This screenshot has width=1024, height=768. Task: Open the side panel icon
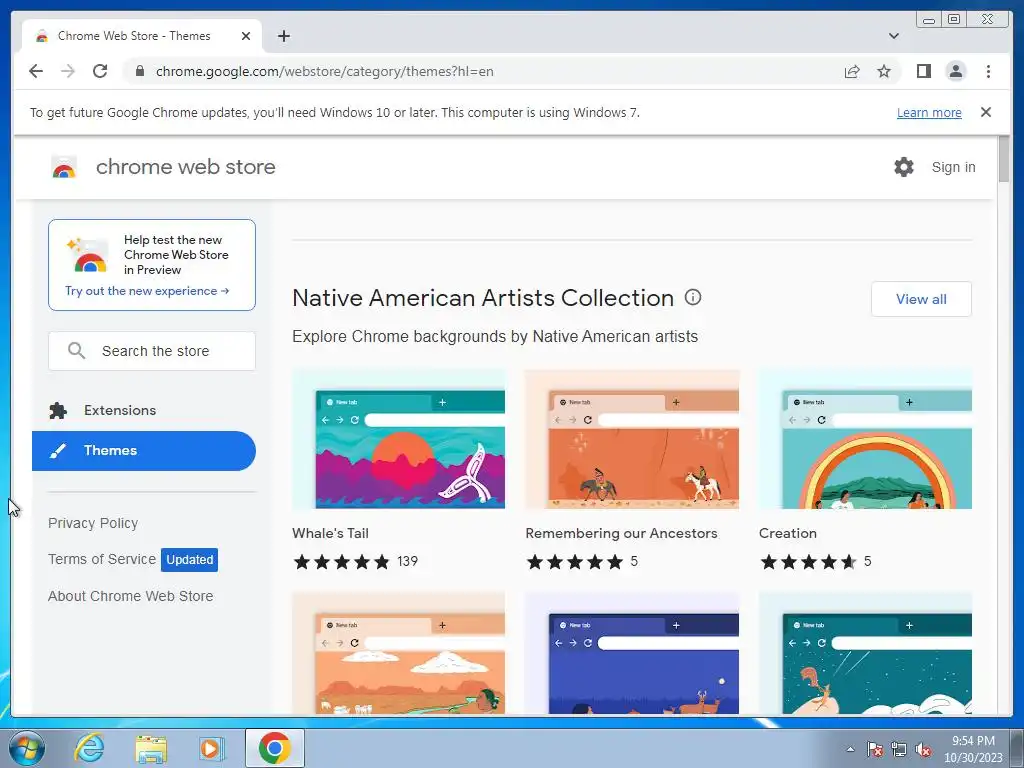coord(923,71)
